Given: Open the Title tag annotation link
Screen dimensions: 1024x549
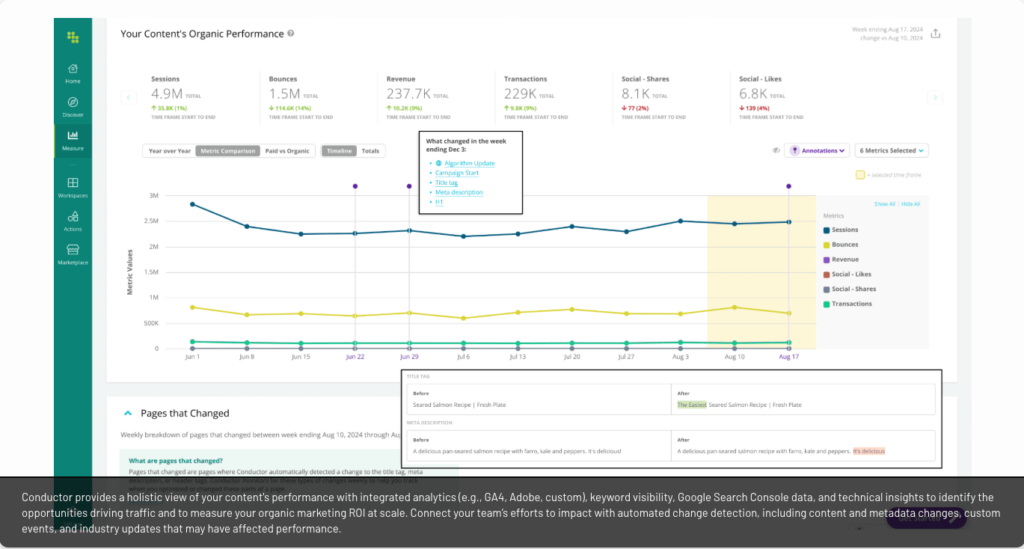Looking at the screenshot, I should pyautogui.click(x=446, y=183).
